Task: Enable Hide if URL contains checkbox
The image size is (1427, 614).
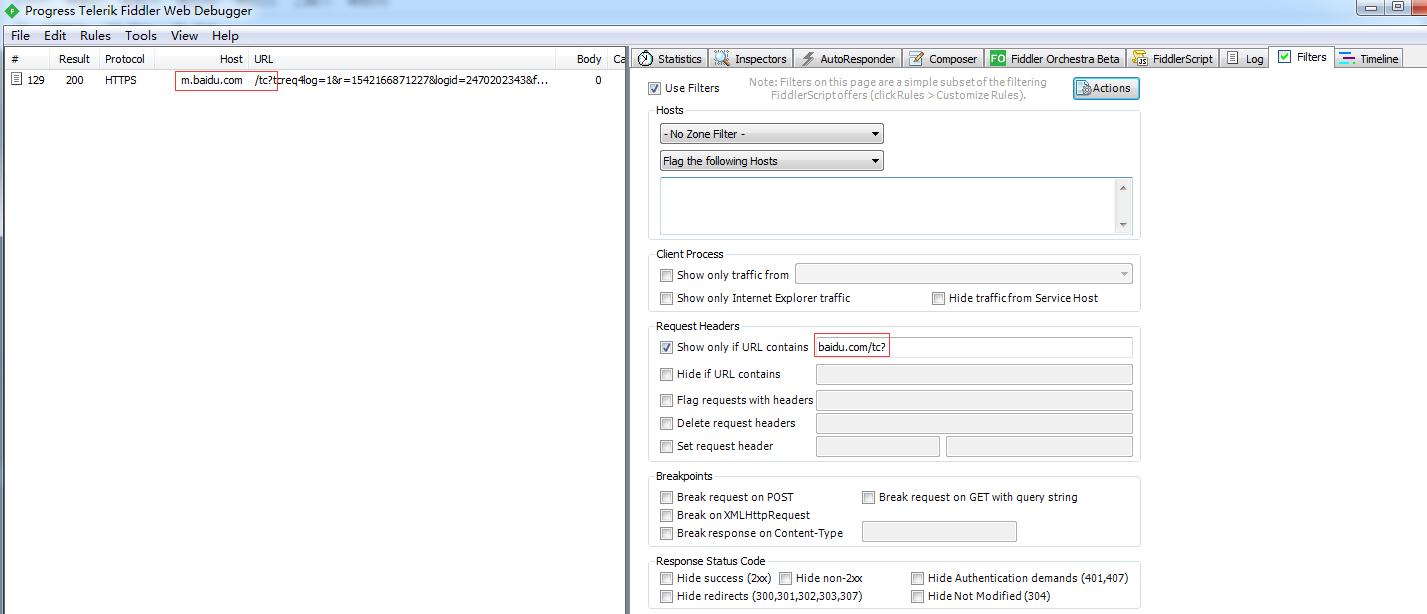Action: 666,374
